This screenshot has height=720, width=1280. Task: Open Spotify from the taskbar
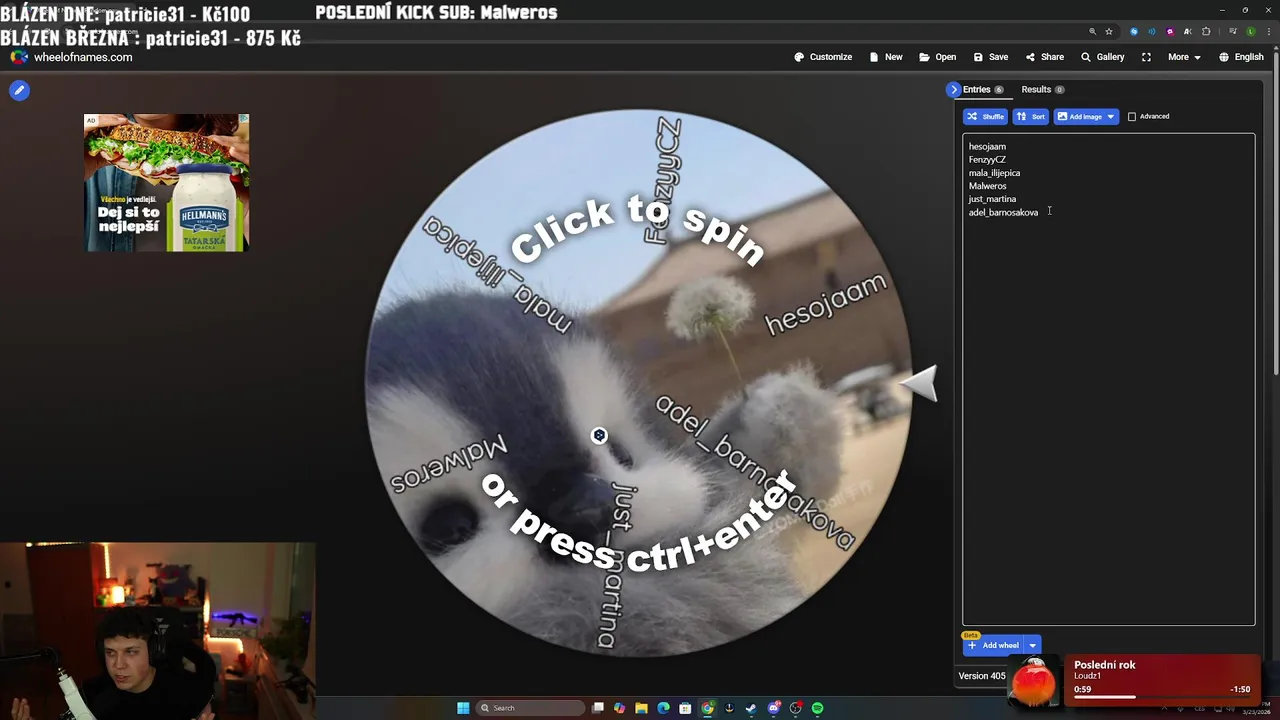point(817,708)
